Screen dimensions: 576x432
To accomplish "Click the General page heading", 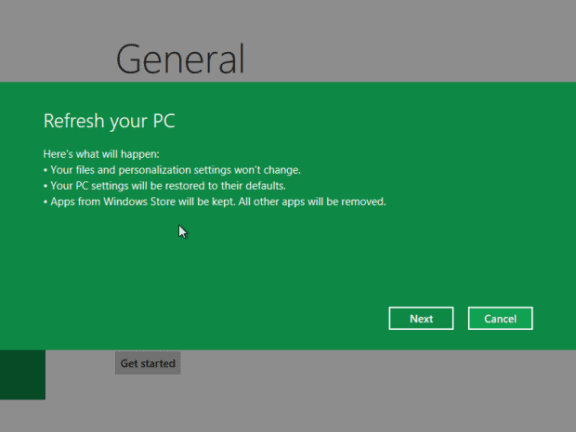I will coord(180,59).
